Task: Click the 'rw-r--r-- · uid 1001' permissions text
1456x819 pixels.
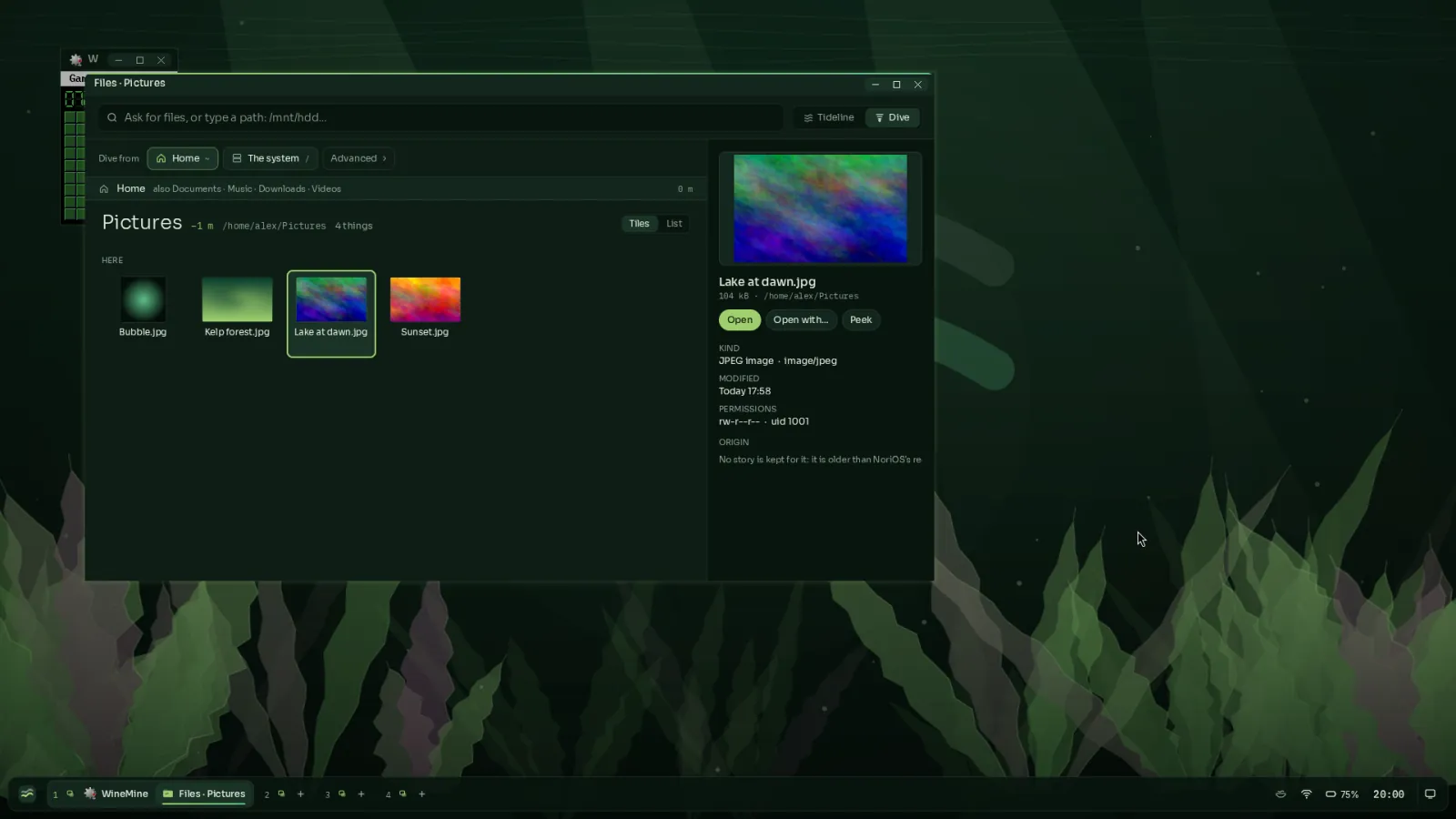Action: pyautogui.click(x=763, y=421)
